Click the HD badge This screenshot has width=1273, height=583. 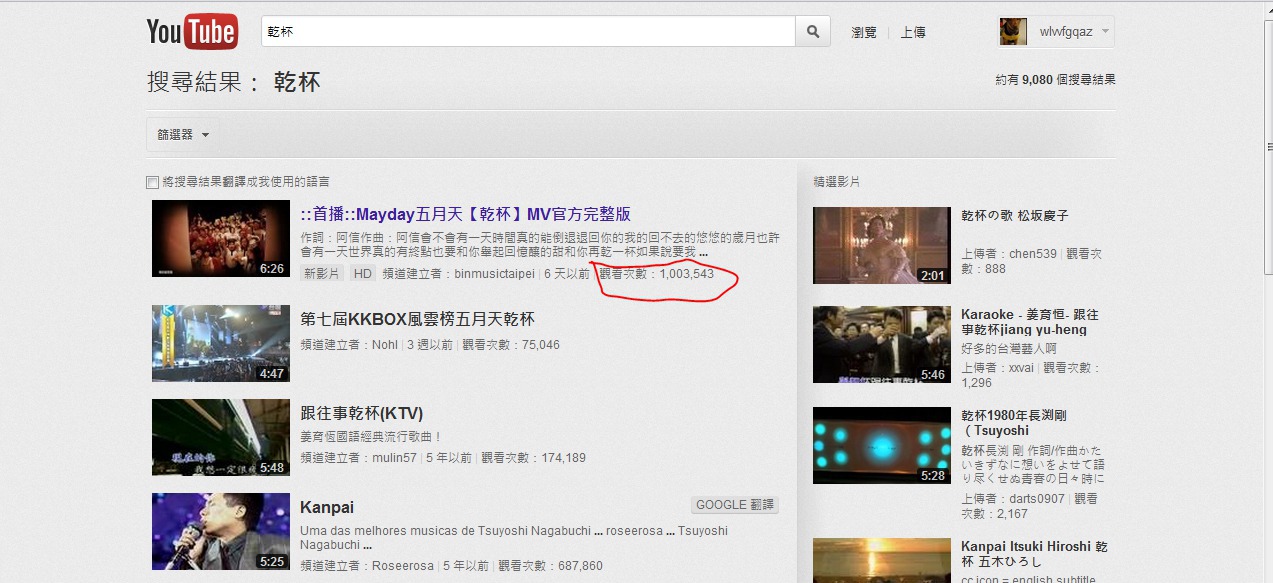363,273
